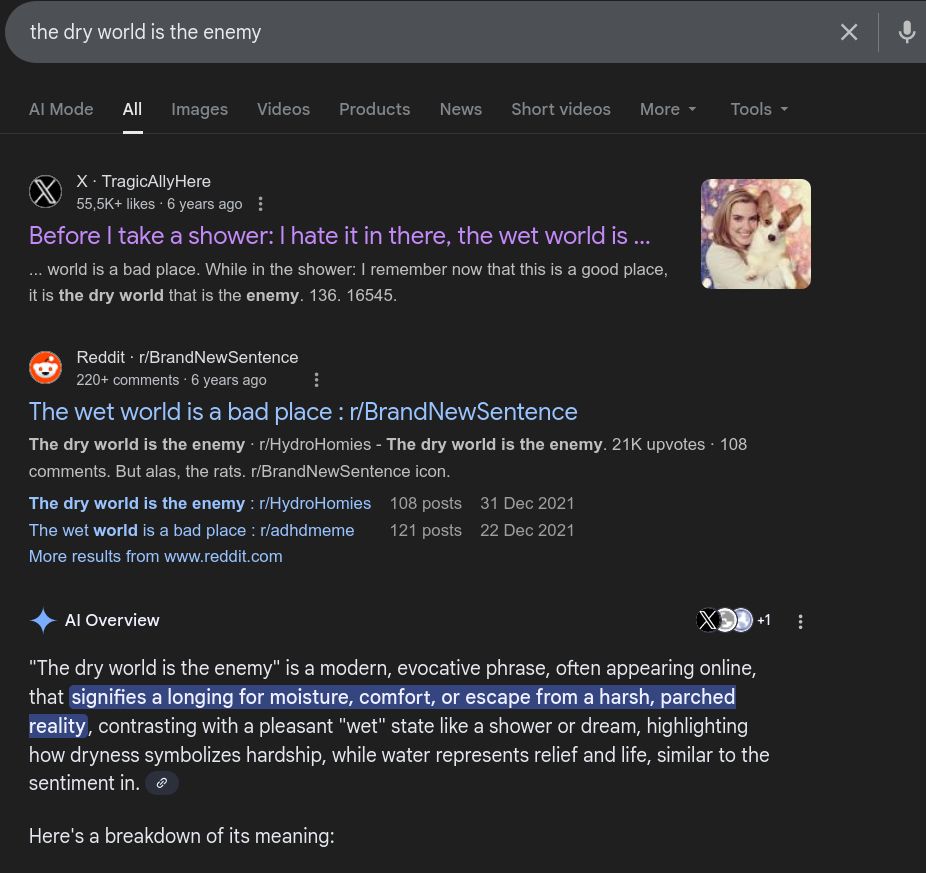
Task: Open More results from www.reddit.com
Action: tap(155, 556)
